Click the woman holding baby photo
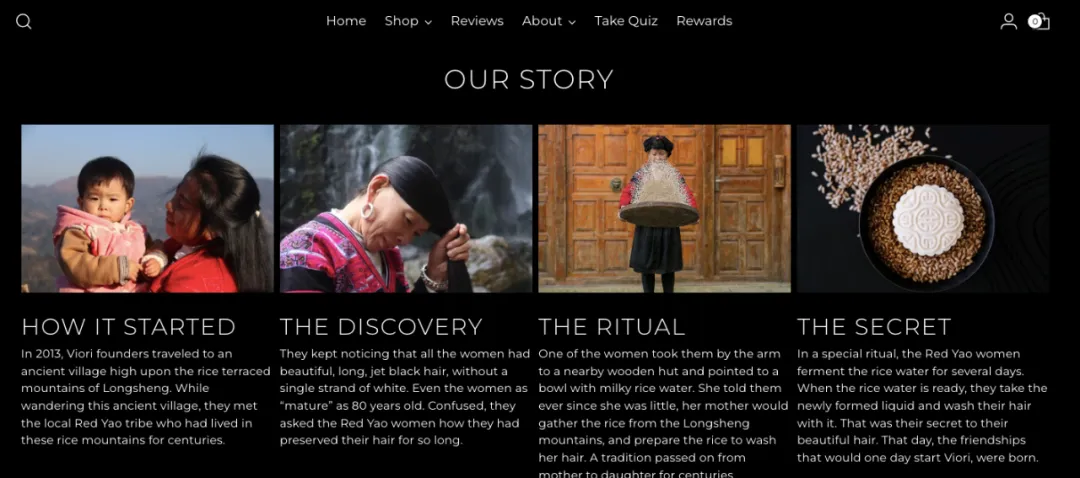Image resolution: width=1080 pixels, height=478 pixels. pyautogui.click(x=147, y=209)
